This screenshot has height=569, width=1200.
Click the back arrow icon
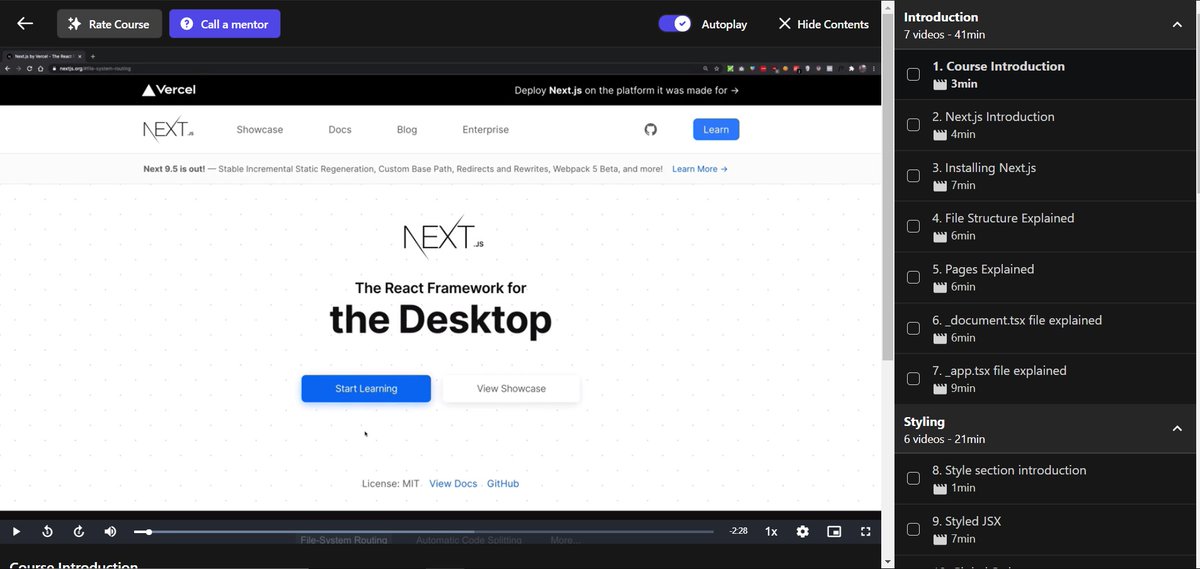pyautogui.click(x=25, y=24)
